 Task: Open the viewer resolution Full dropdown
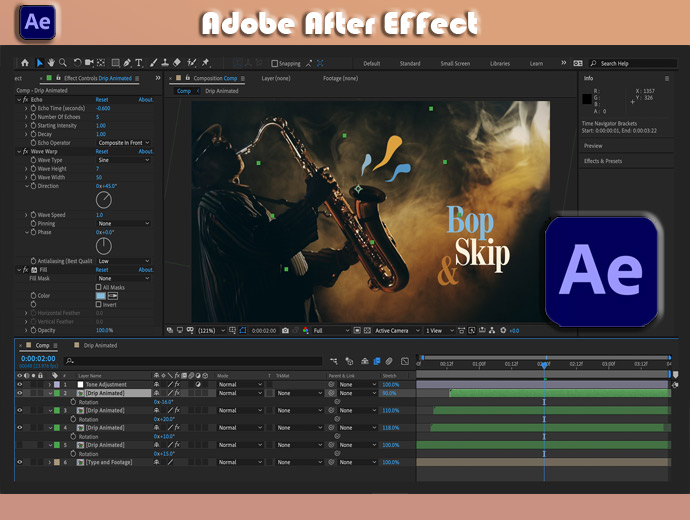[331, 330]
